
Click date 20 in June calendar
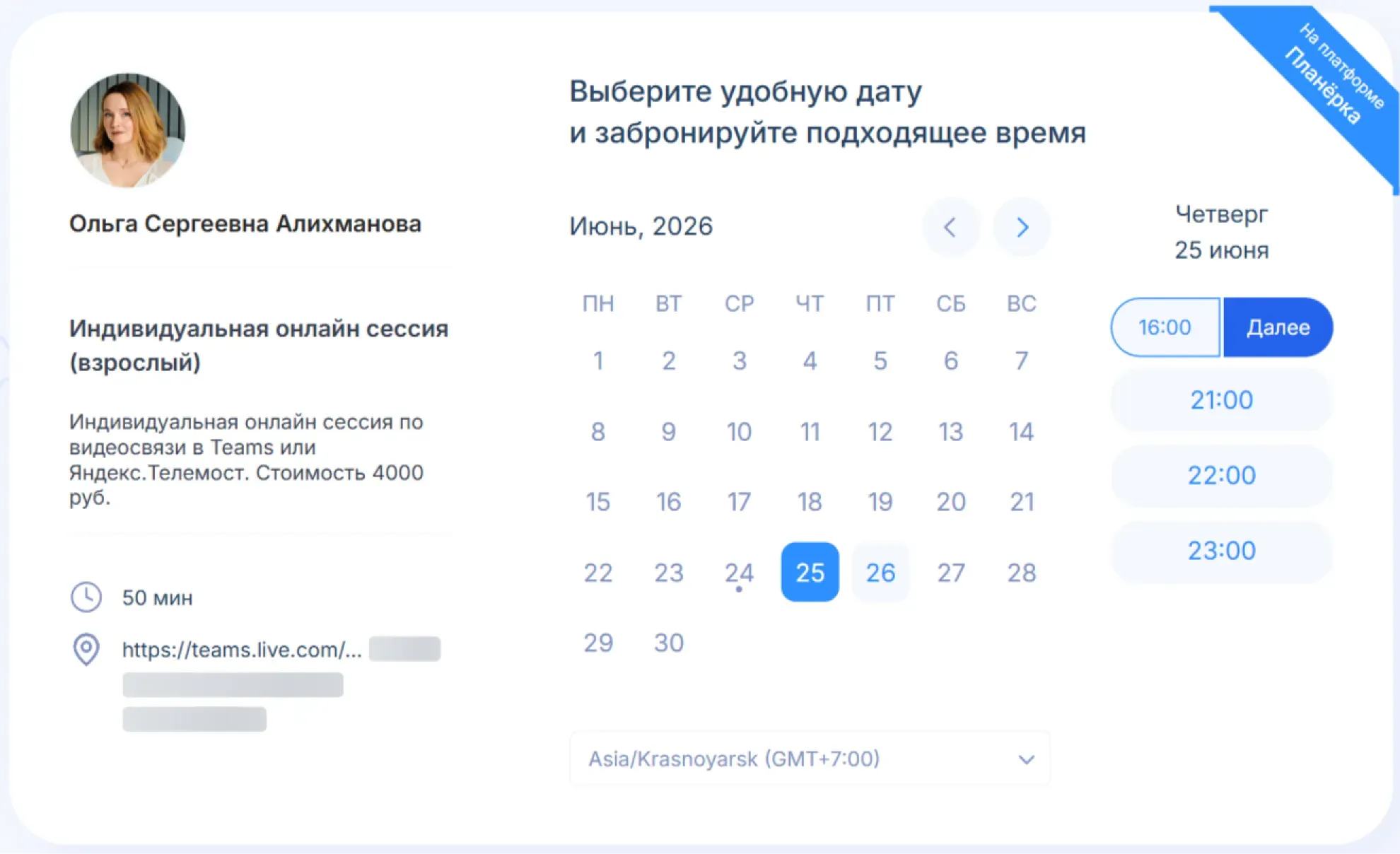(951, 502)
